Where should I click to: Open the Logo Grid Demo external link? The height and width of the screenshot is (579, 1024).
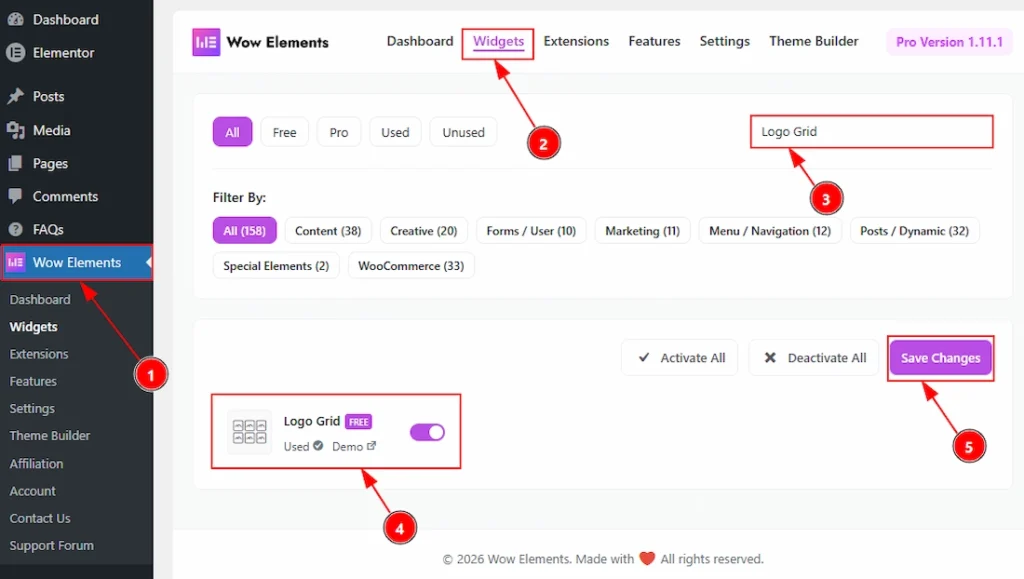[x=354, y=446]
